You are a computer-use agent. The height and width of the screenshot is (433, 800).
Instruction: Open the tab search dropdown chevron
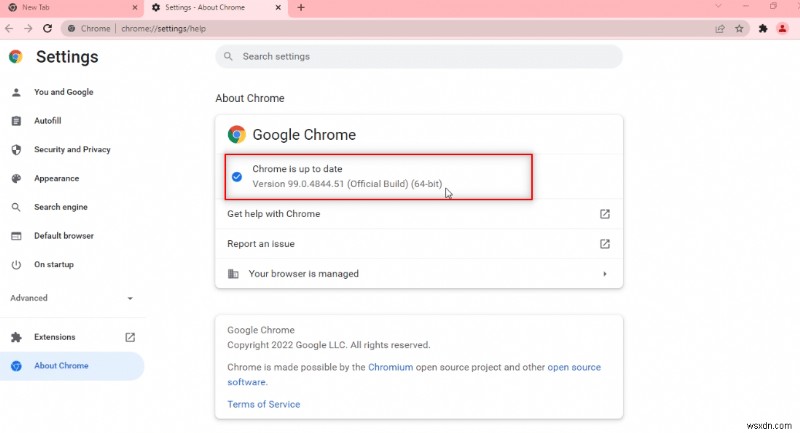tap(718, 7)
